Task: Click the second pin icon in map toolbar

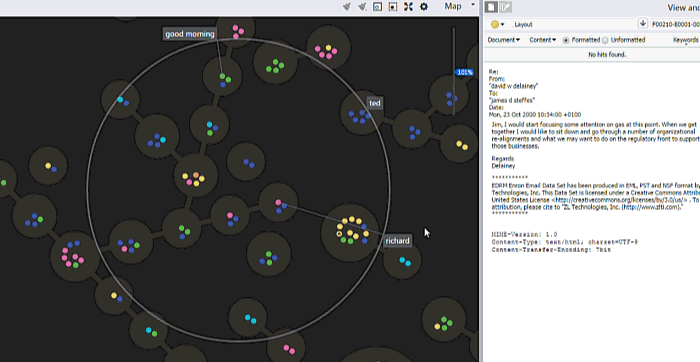Action: pyautogui.click(x=362, y=7)
